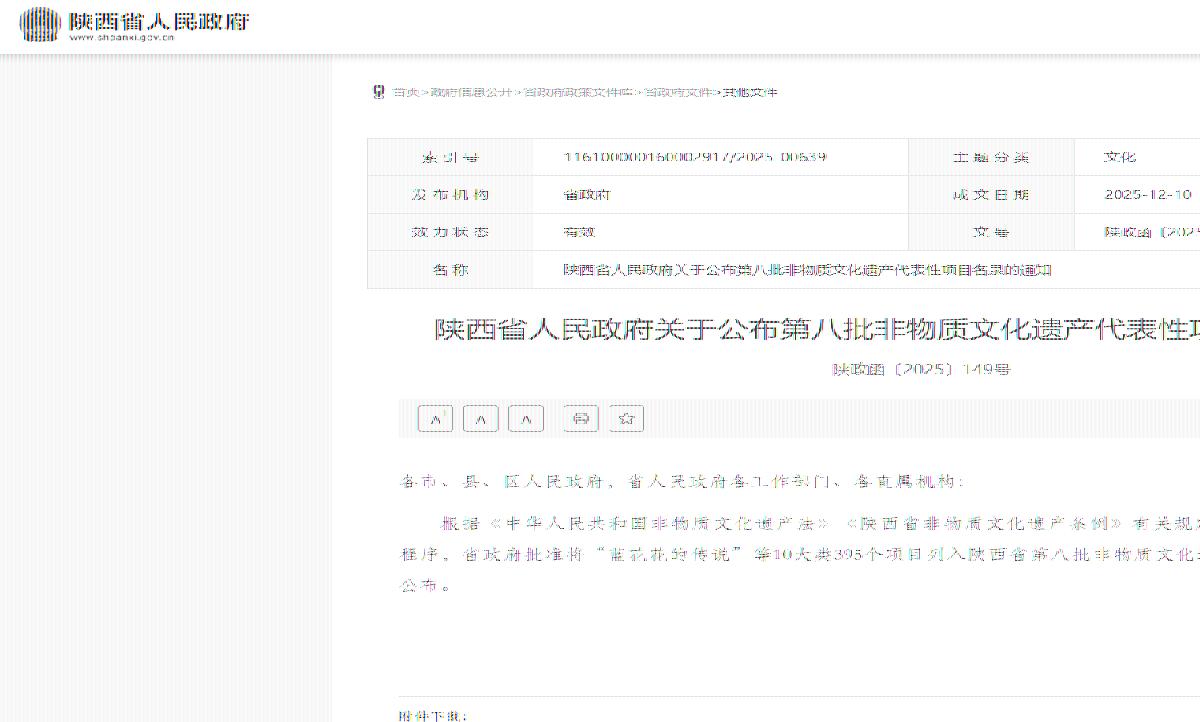The image size is (1200, 722).
Task: Click the www.shaanxi.gov.cn address under the logo
Action: 122,38
